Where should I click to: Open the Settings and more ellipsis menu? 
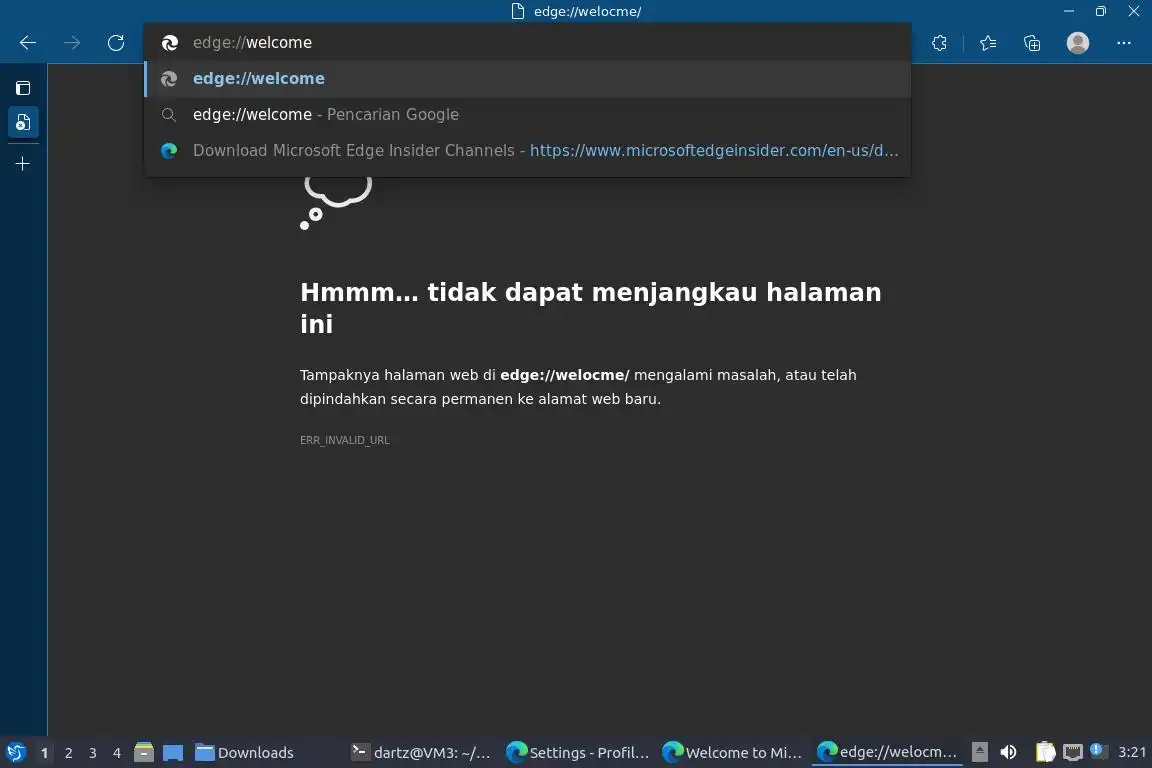click(x=1123, y=43)
